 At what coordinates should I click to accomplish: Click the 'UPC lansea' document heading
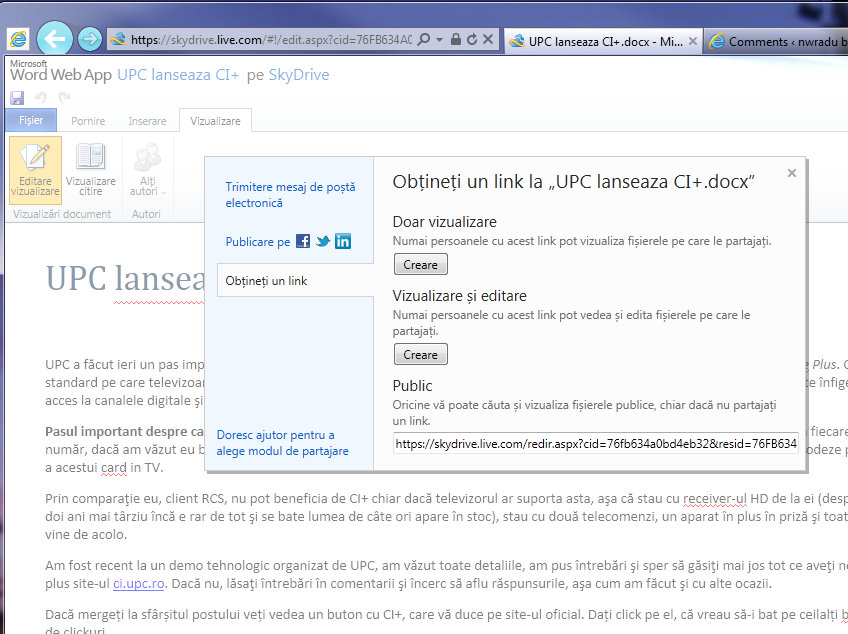click(x=125, y=278)
